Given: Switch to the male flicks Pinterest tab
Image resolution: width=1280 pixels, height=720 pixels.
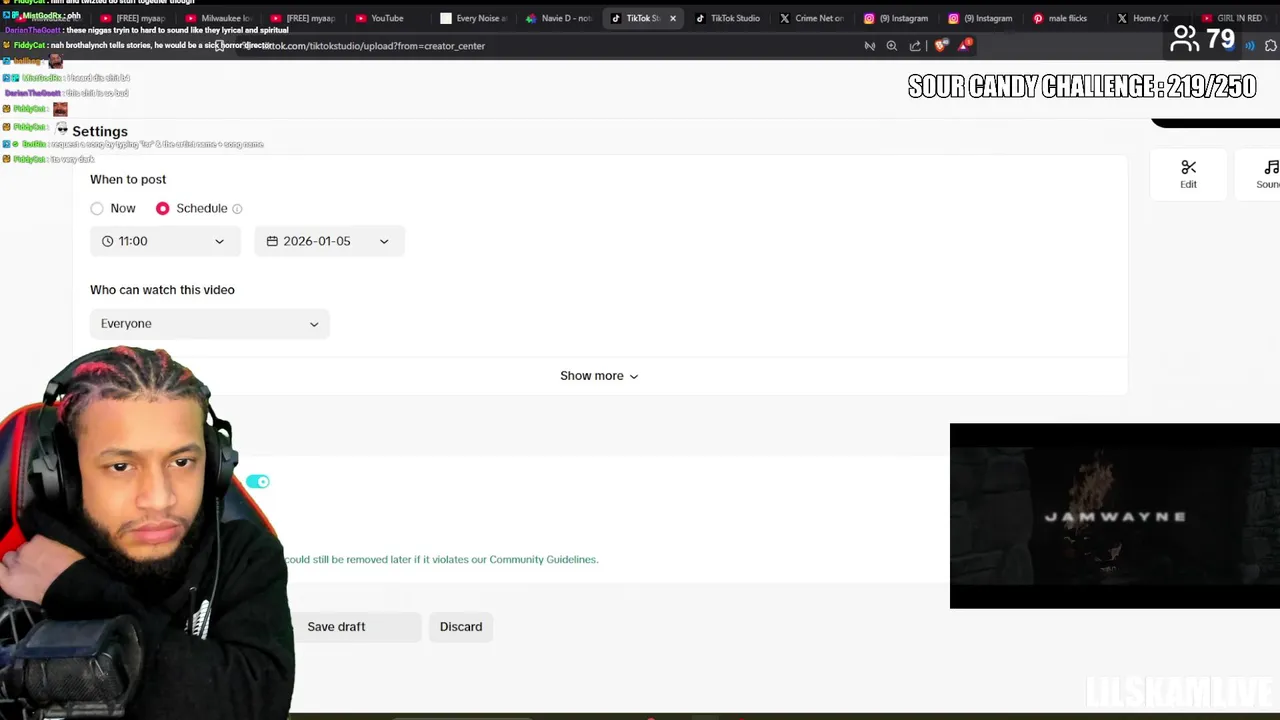Looking at the screenshot, I should 1066,18.
